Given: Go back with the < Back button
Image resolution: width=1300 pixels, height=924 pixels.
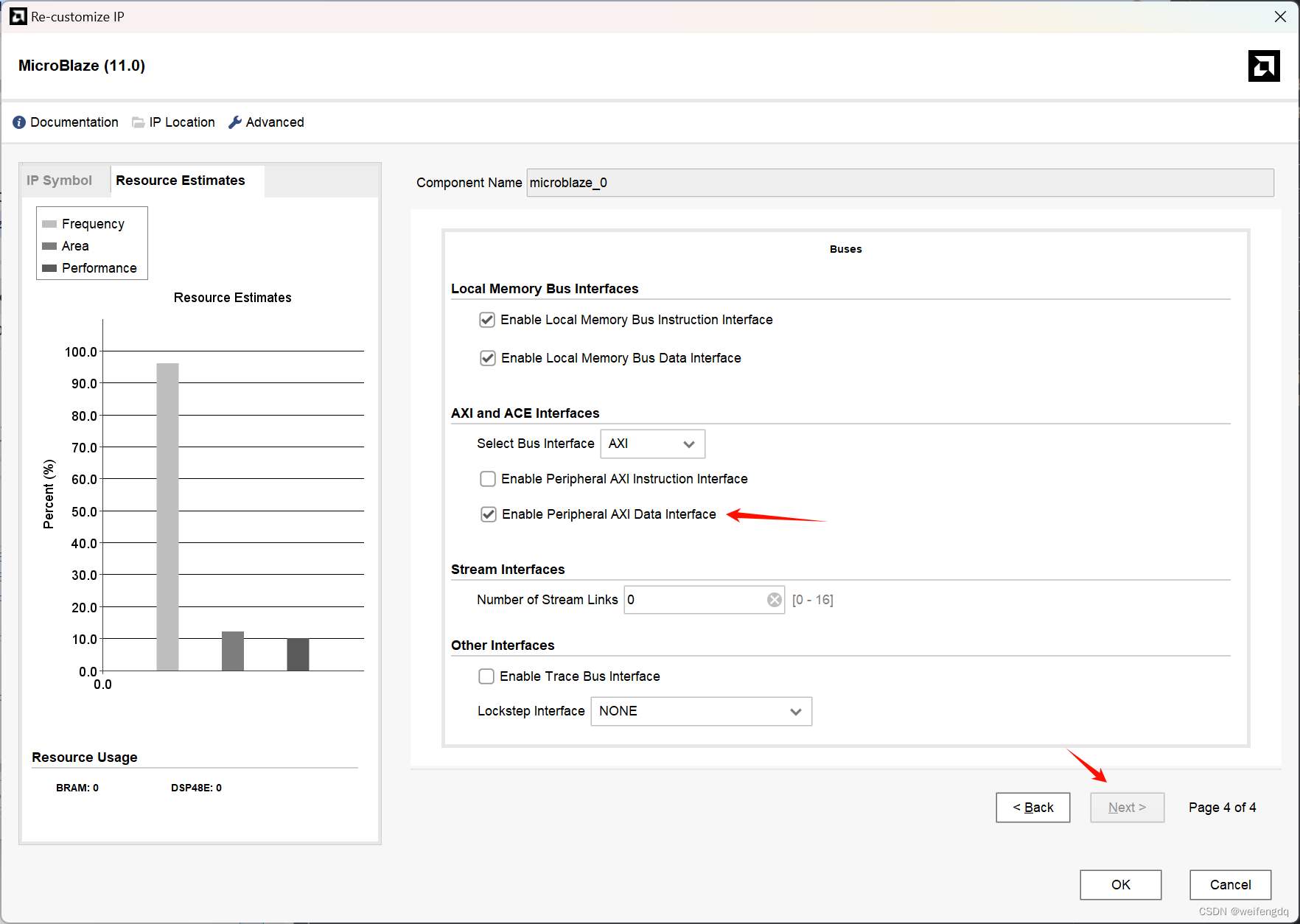Looking at the screenshot, I should click(x=1033, y=808).
